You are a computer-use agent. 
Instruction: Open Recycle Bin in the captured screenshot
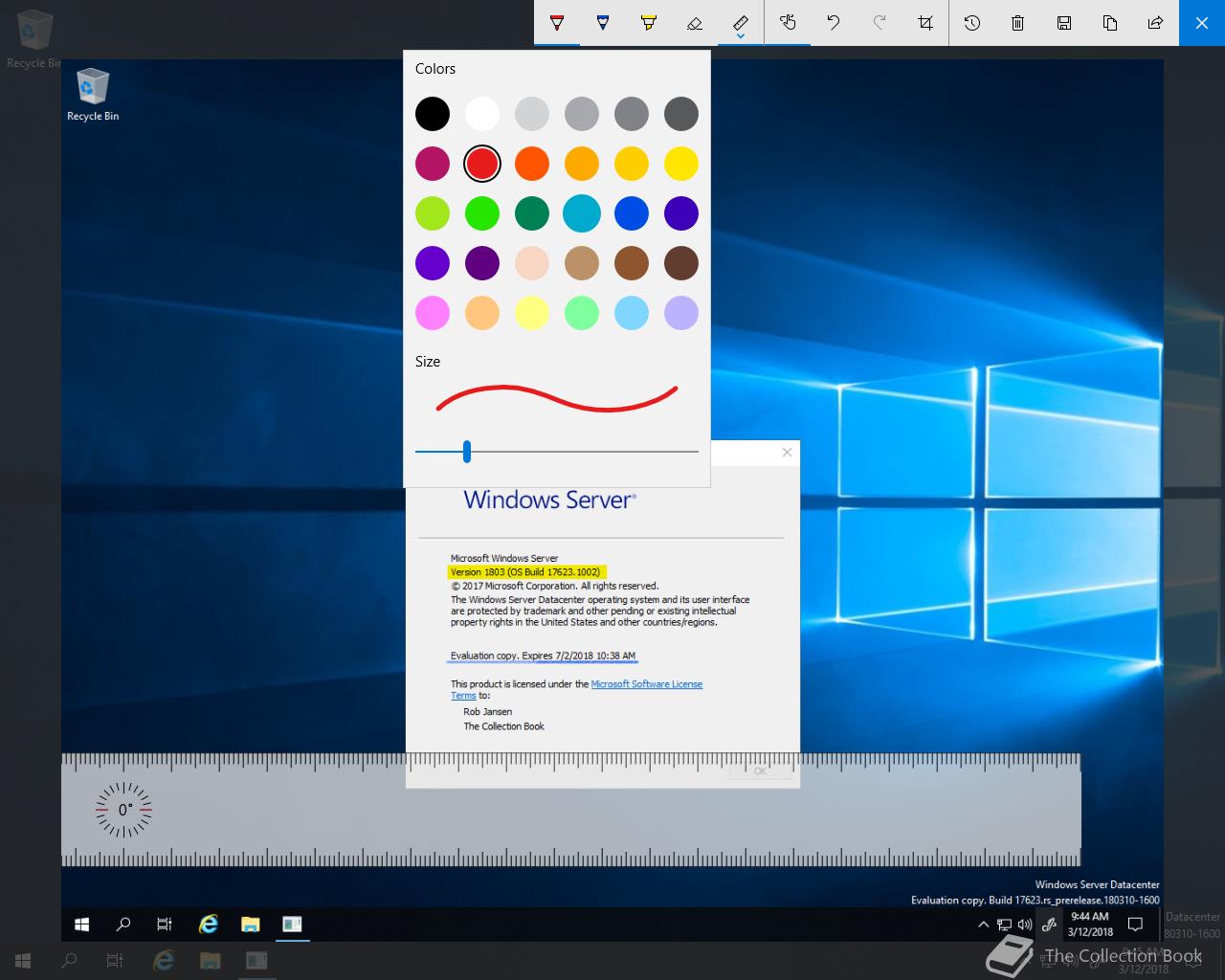93,95
